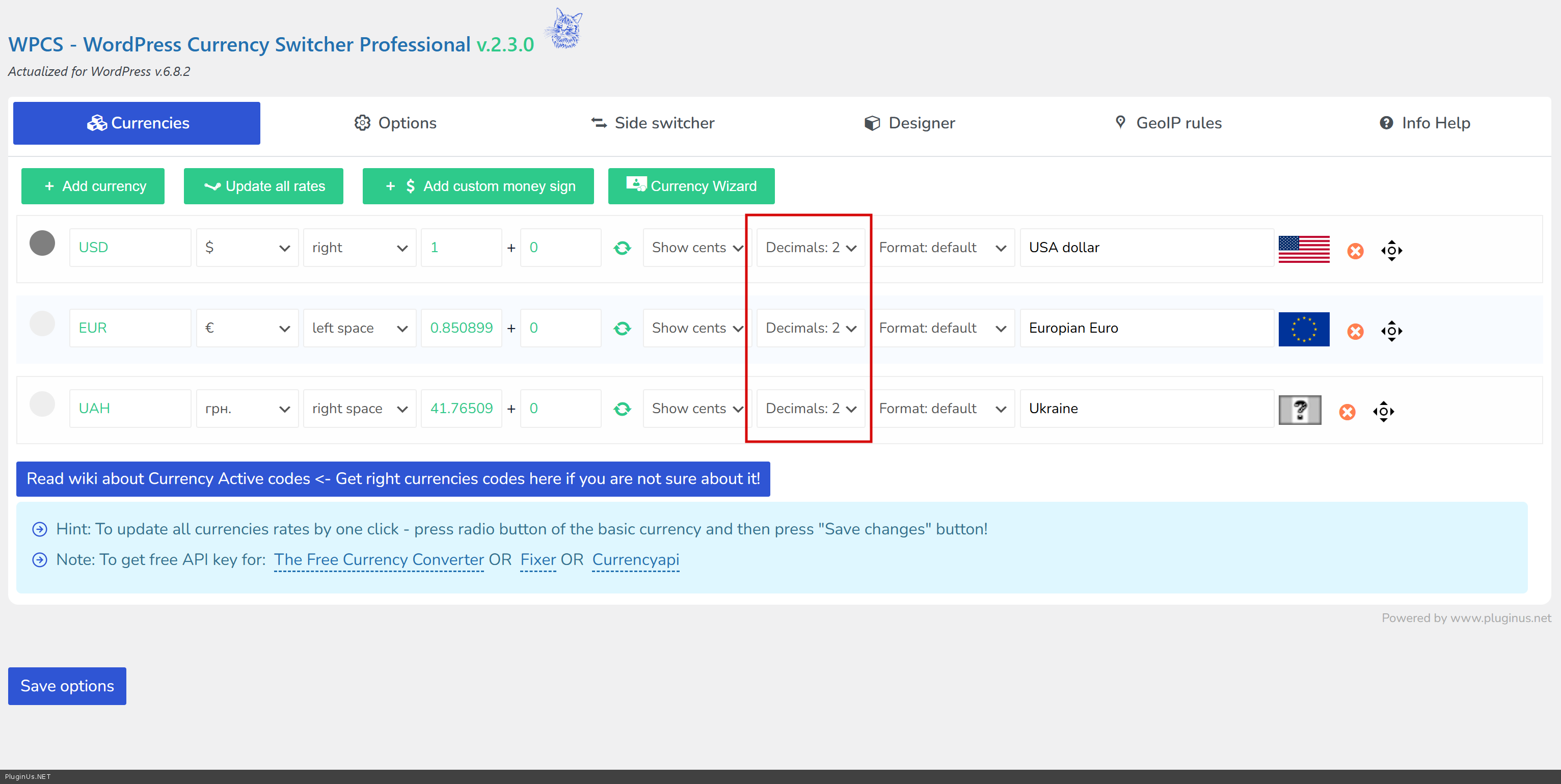The image size is (1561, 784).
Task: Open UAH Format default dropdown
Action: [941, 409]
